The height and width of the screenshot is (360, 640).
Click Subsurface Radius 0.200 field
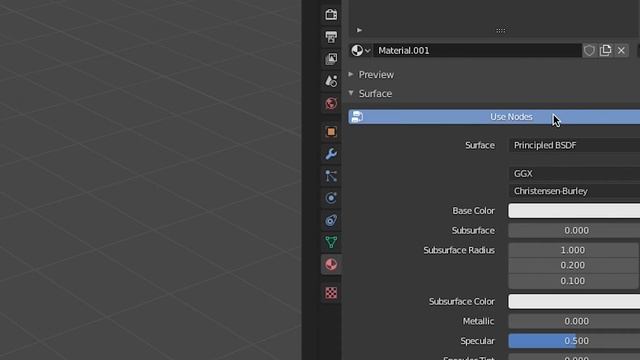tap(573, 266)
